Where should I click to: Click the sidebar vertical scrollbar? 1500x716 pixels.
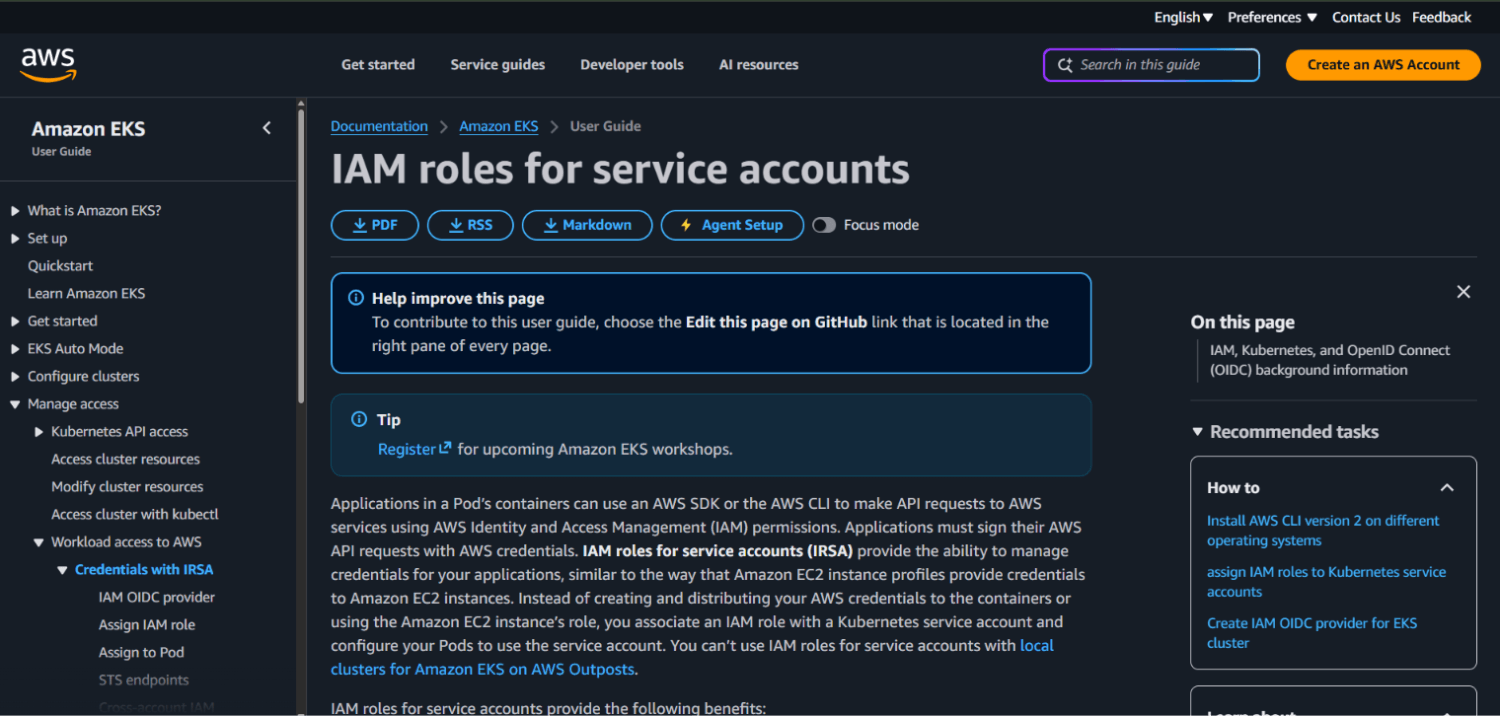tap(301, 255)
